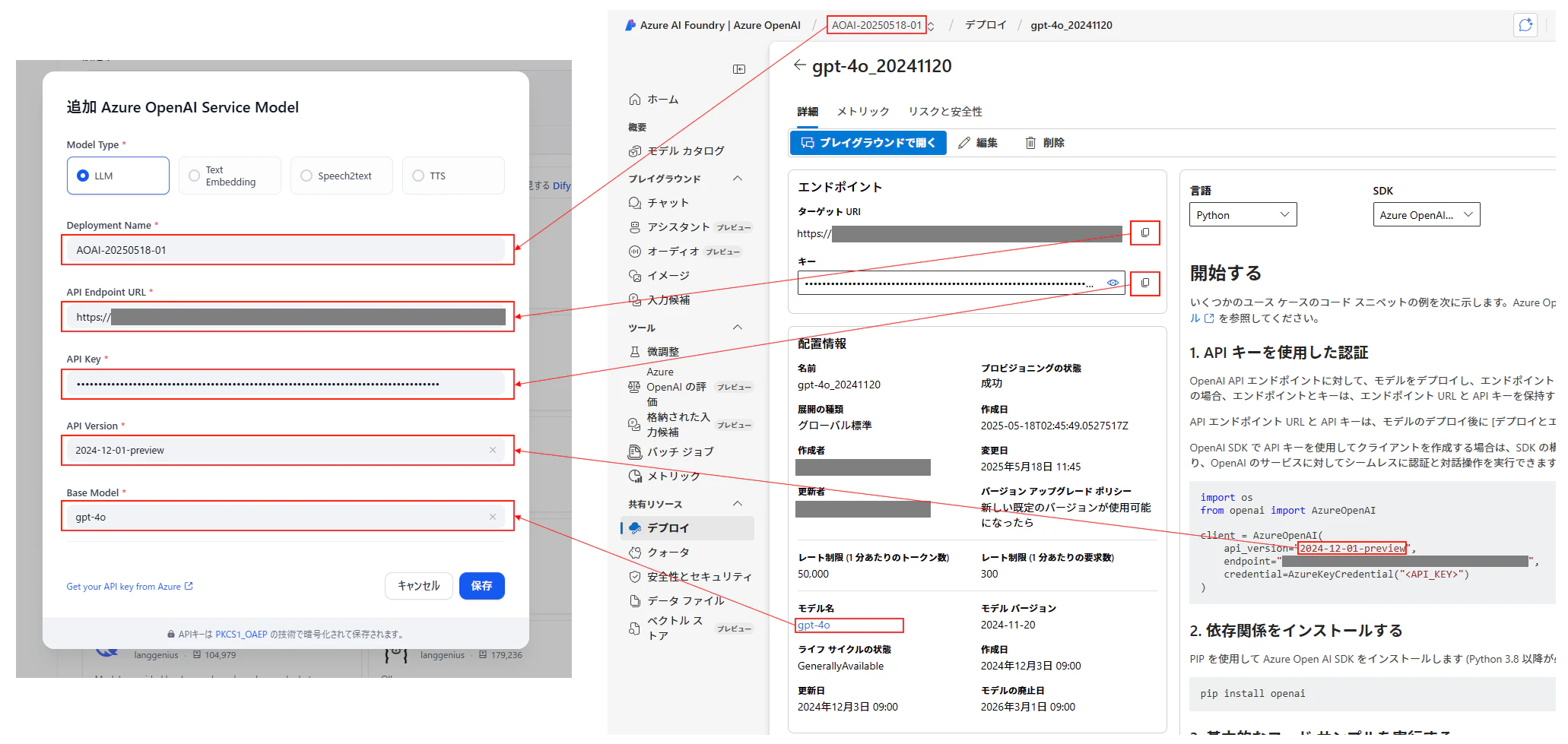Open 格納された入力候補 in the sidebar
This screenshot has width=1568, height=744.
[x=678, y=425]
